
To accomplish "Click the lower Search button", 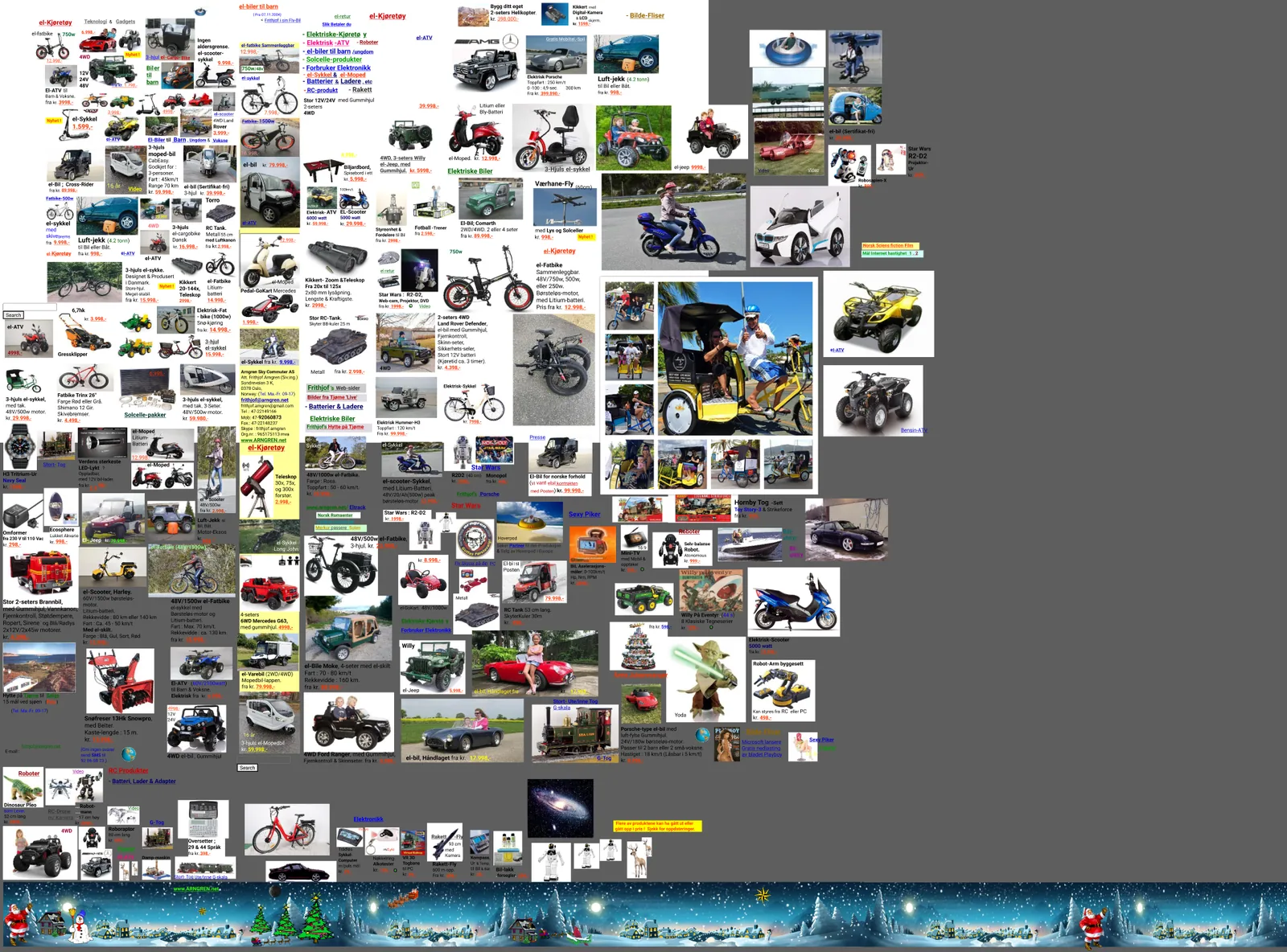I will (247, 768).
